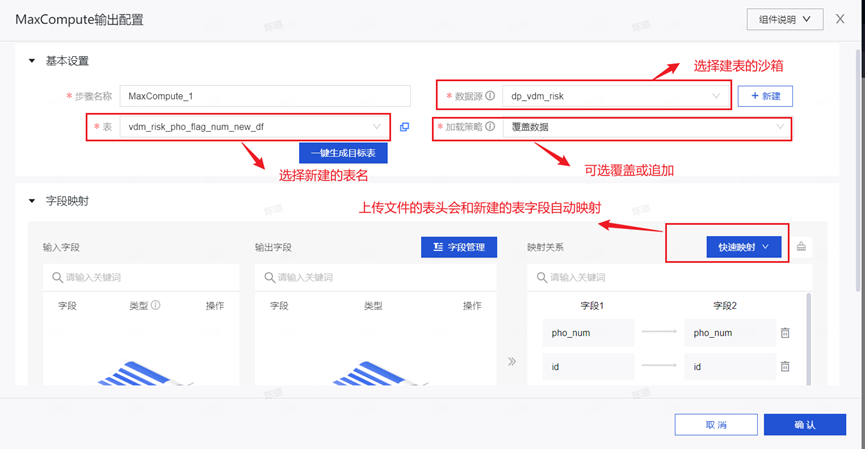Viewport: 865px width, 449px height.
Task: Click the 字段1 column header
Action: 592,305
